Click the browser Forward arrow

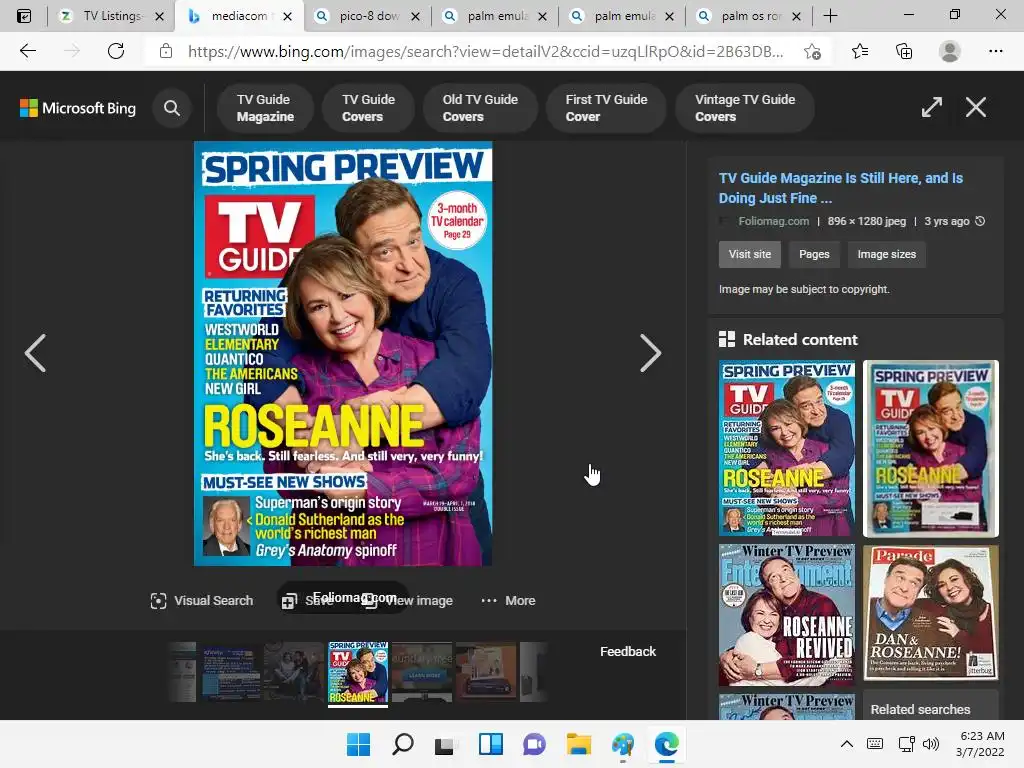tap(72, 51)
